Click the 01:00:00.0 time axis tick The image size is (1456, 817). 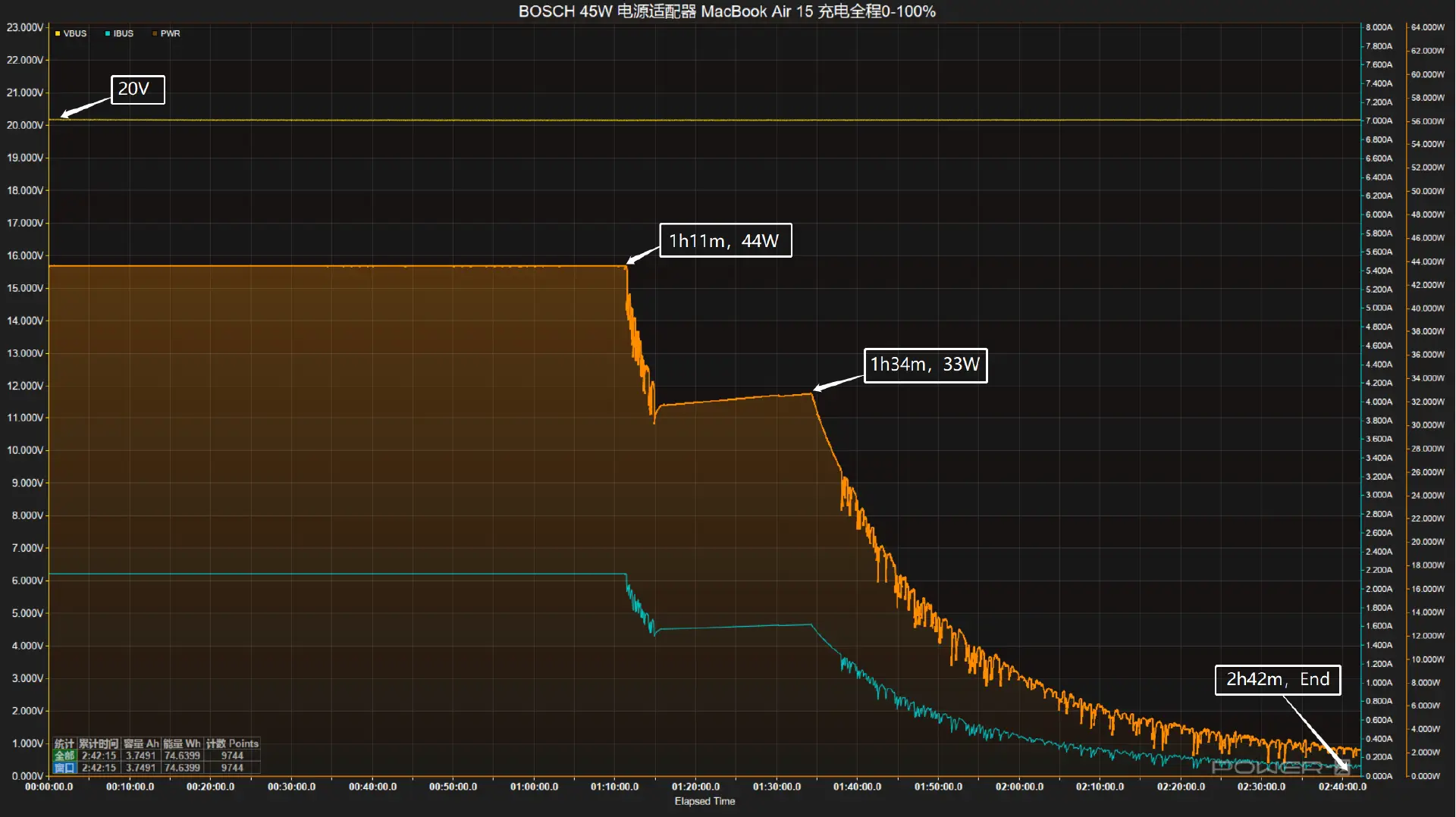click(534, 787)
